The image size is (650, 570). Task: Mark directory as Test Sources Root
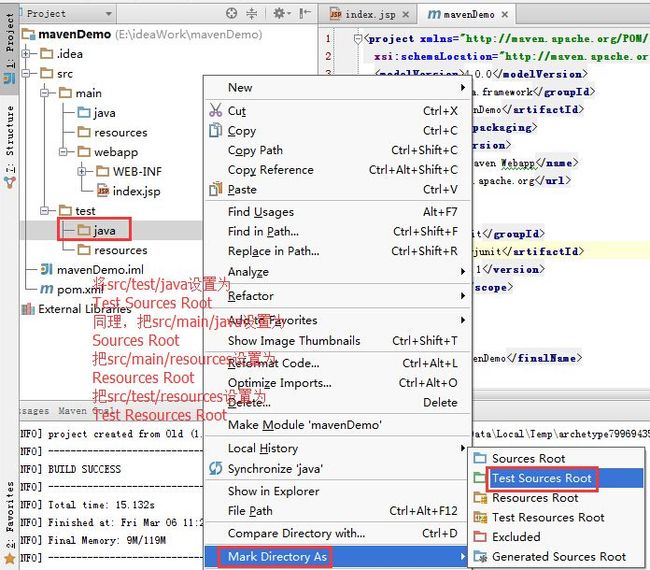tap(556, 478)
